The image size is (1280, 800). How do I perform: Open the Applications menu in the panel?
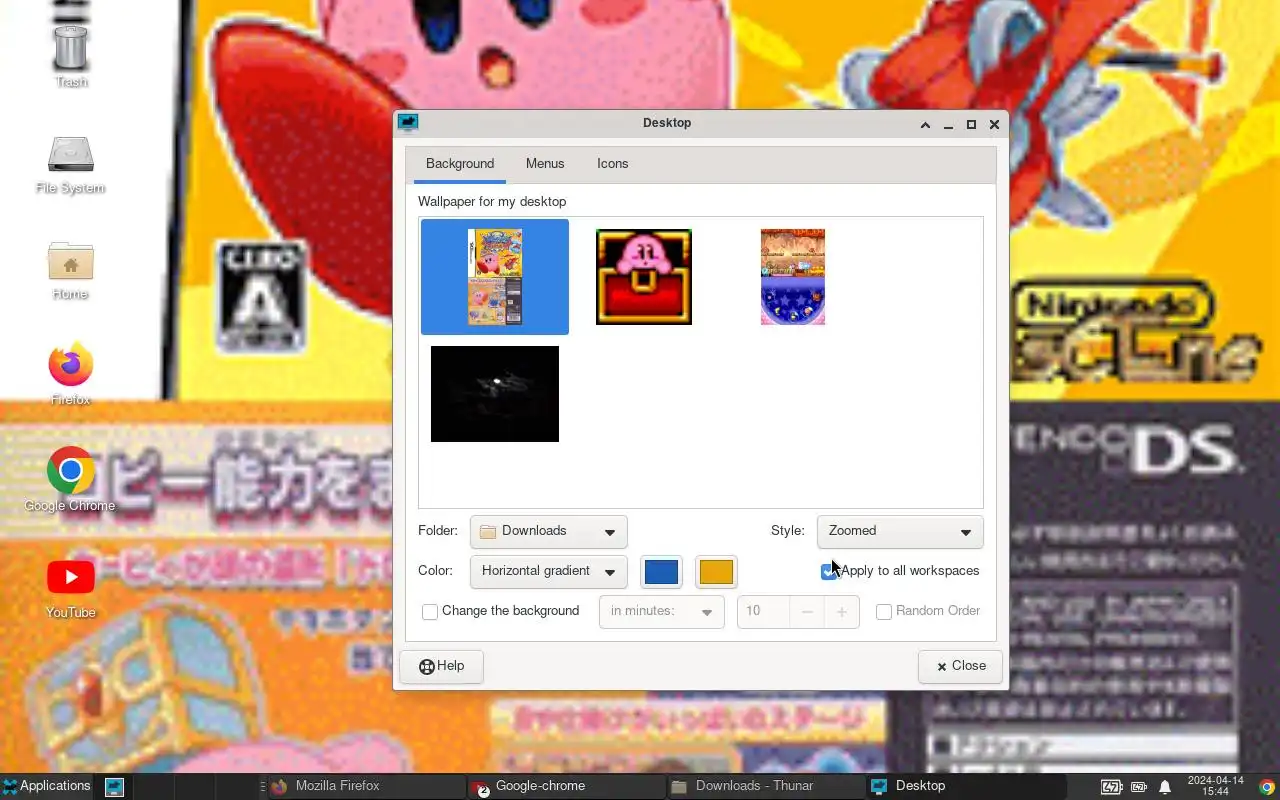click(x=46, y=786)
